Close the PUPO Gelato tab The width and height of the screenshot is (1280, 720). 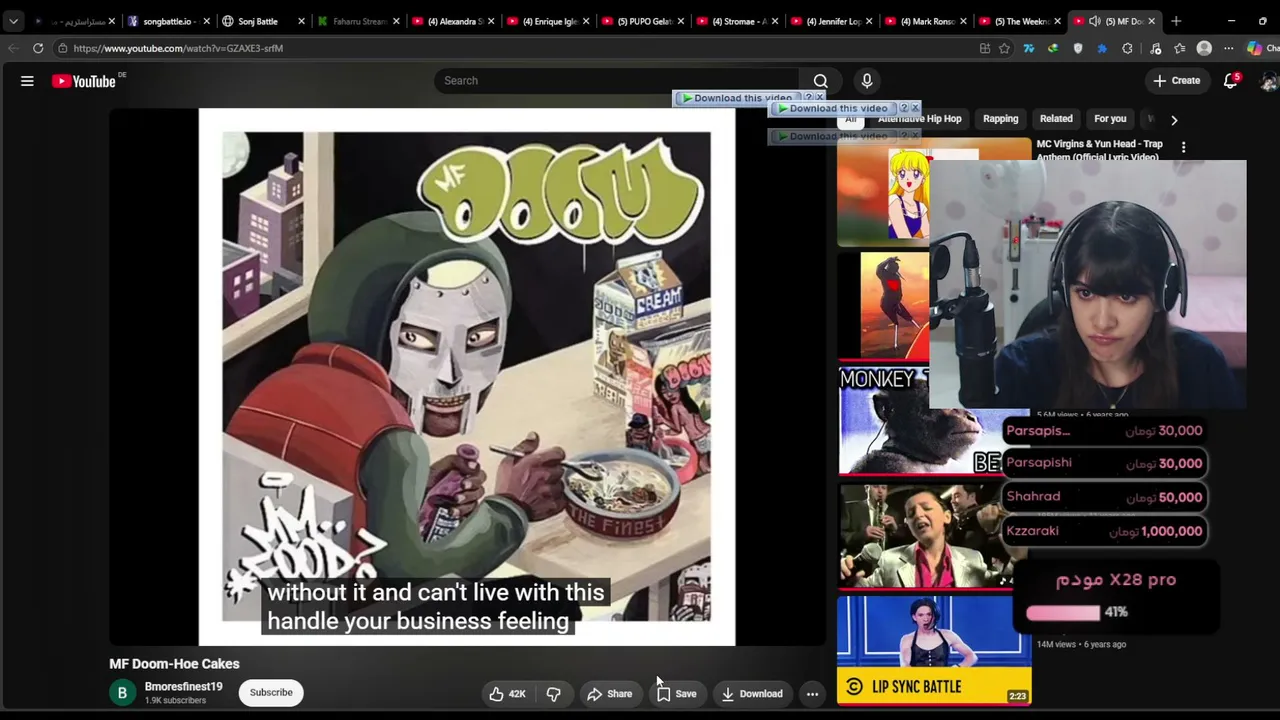tap(681, 21)
